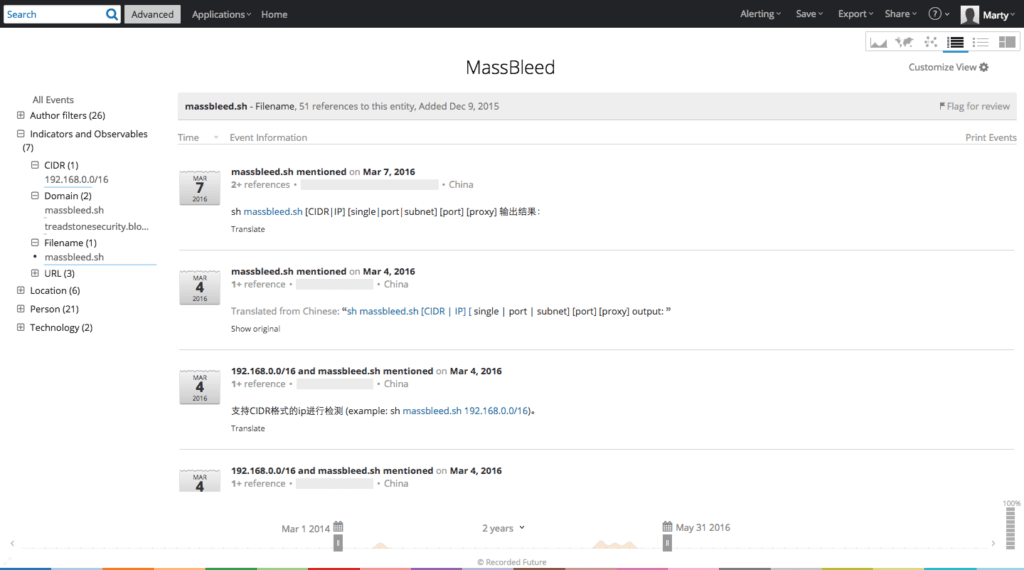Viewport: 1024px width, 570px height.
Task: Click the Advanced search button
Action: [152, 14]
